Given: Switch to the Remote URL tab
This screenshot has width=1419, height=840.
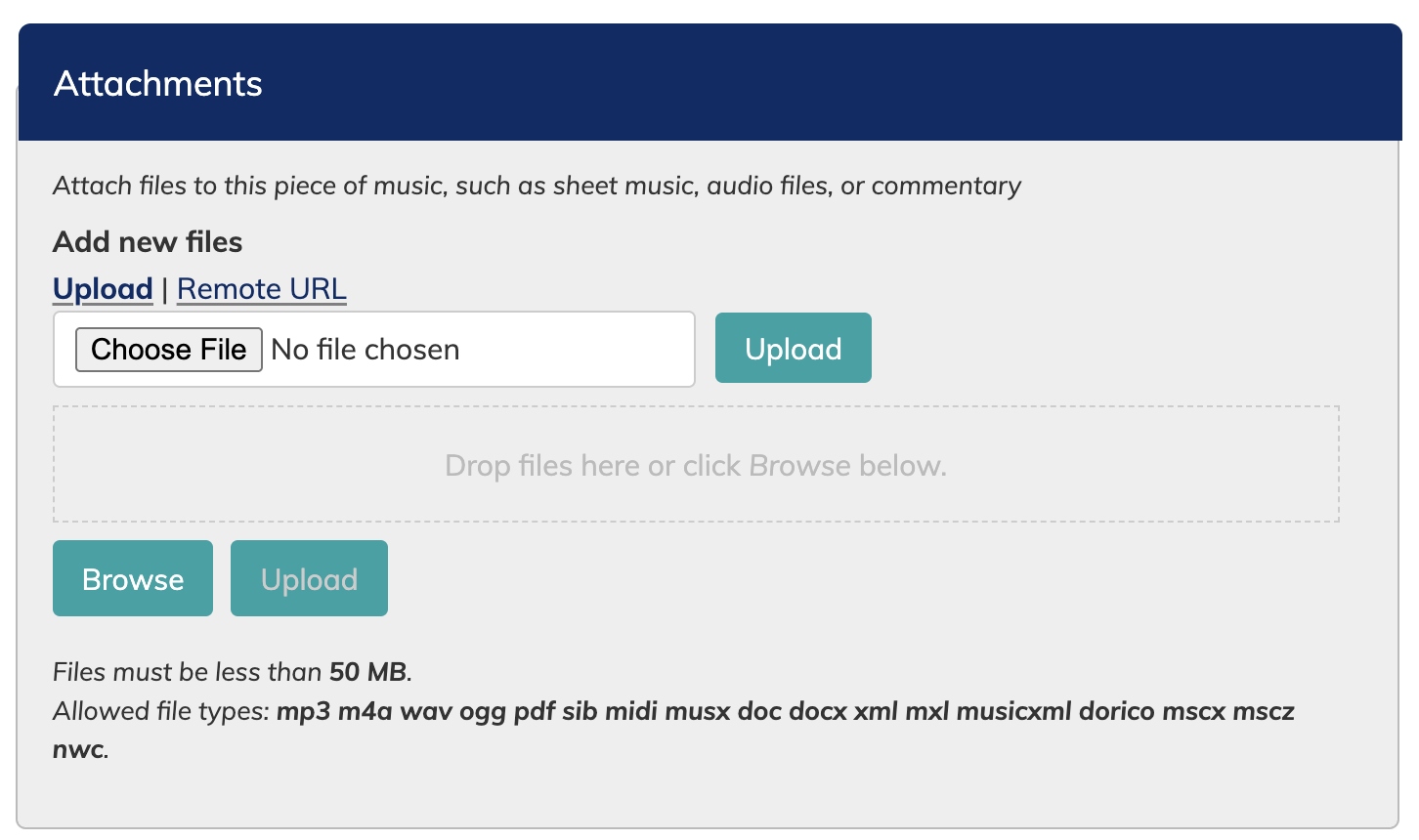Looking at the screenshot, I should 261,289.
